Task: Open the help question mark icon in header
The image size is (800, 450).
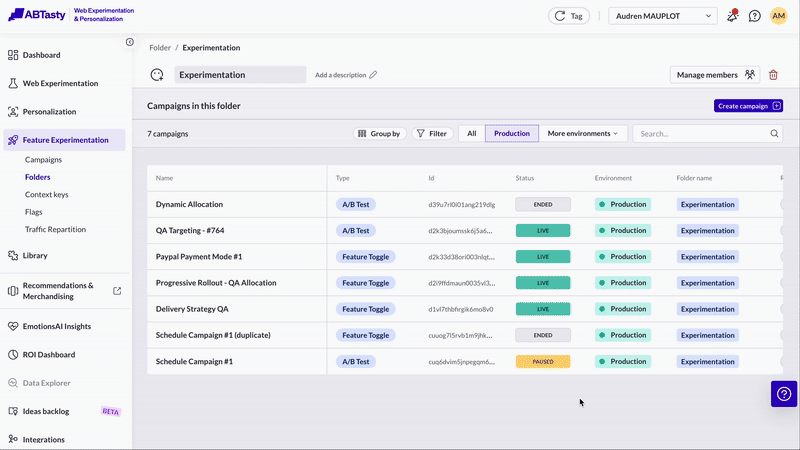Action: (755, 16)
